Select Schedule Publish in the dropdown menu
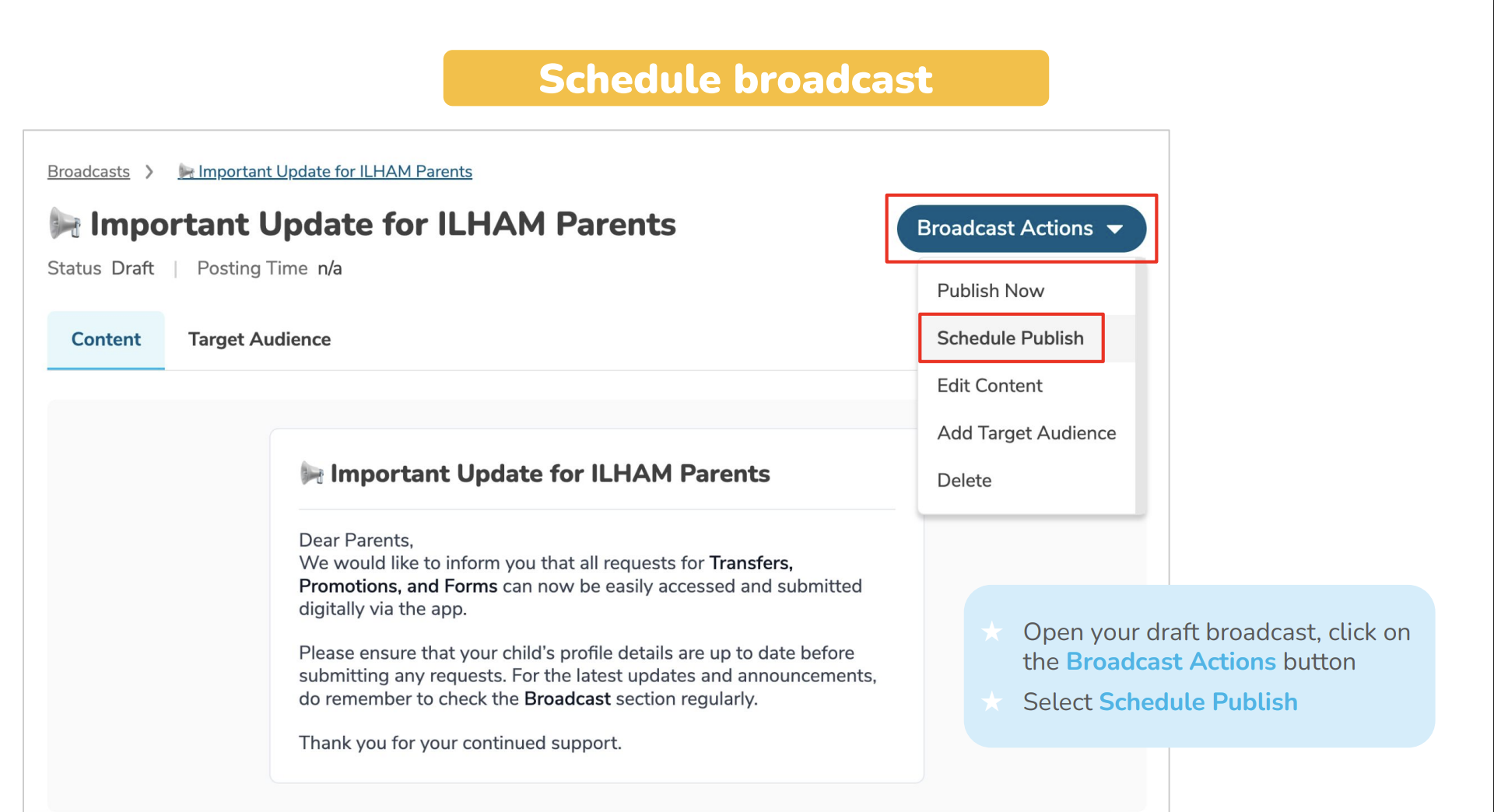 coord(1010,338)
